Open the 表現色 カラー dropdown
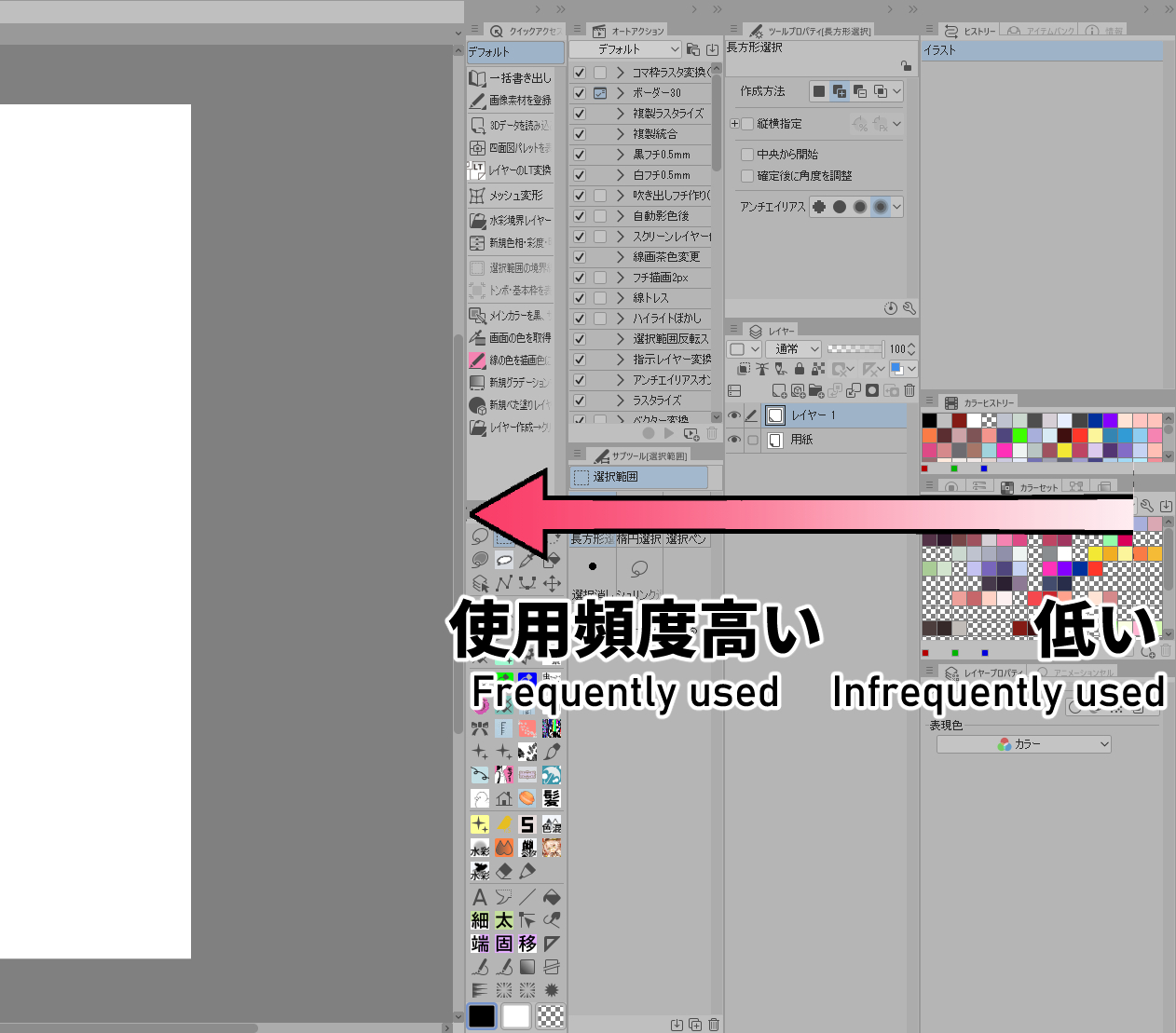 1024,744
